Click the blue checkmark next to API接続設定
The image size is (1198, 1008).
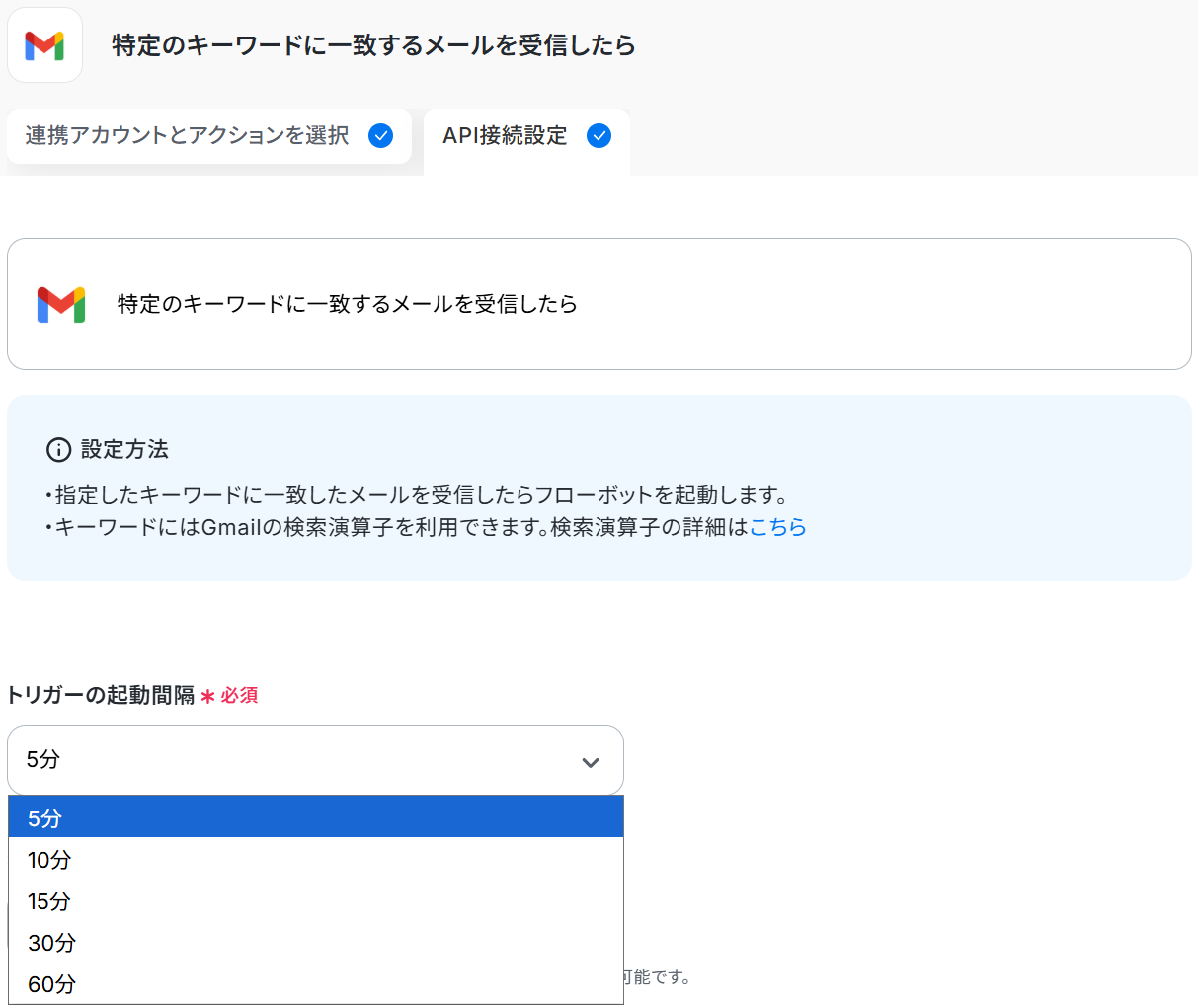pos(599,136)
